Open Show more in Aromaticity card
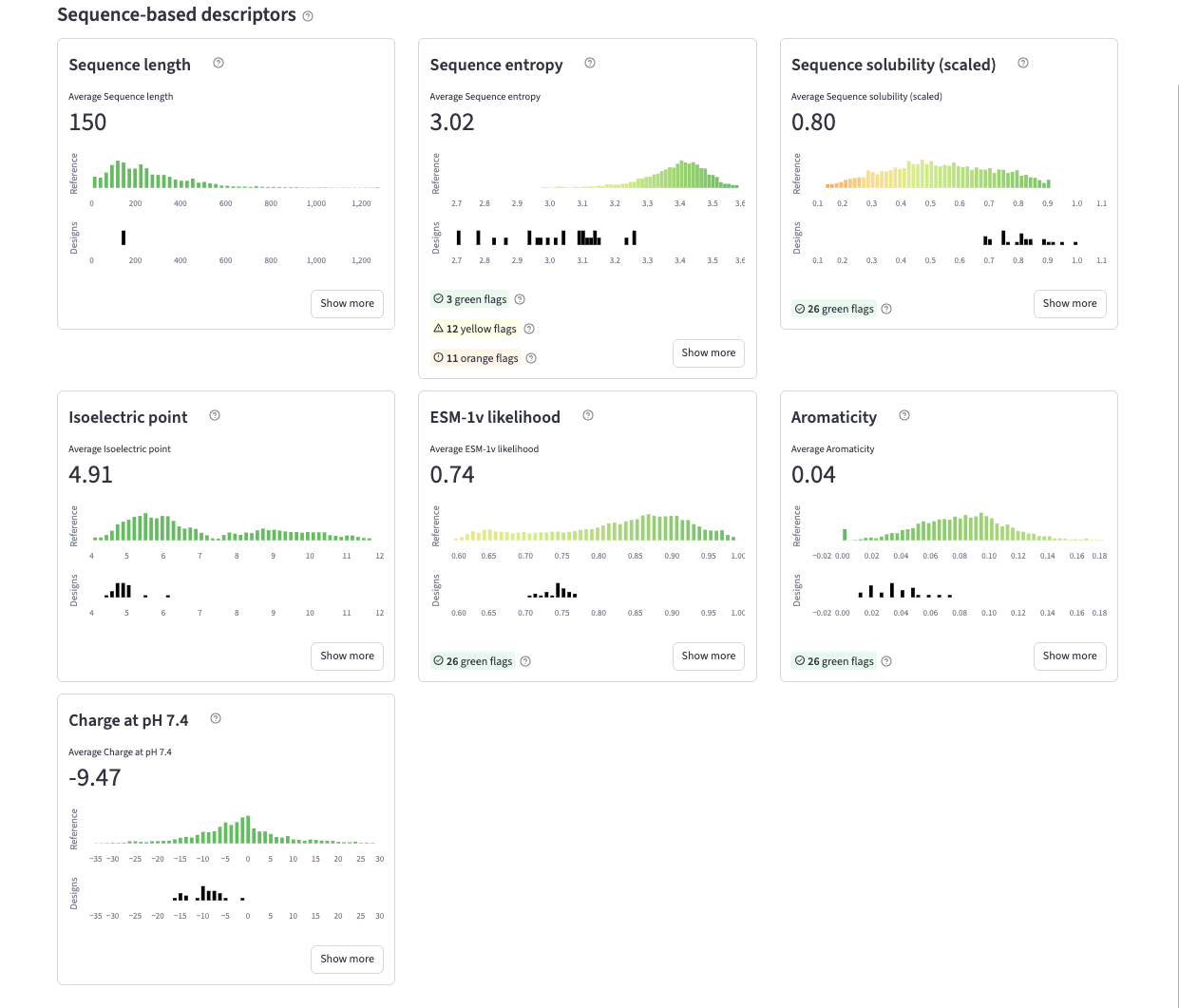The width and height of the screenshot is (1179, 1008). pyautogui.click(x=1069, y=656)
